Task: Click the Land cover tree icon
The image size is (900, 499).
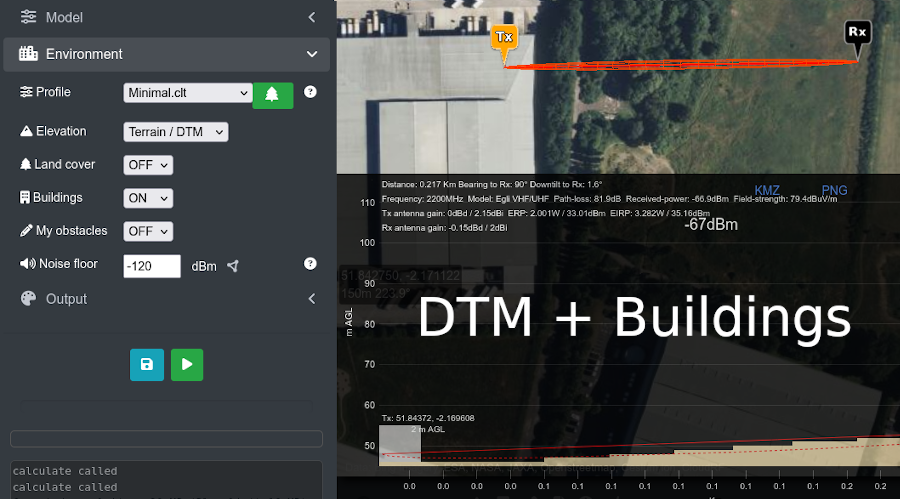Action: 25,164
